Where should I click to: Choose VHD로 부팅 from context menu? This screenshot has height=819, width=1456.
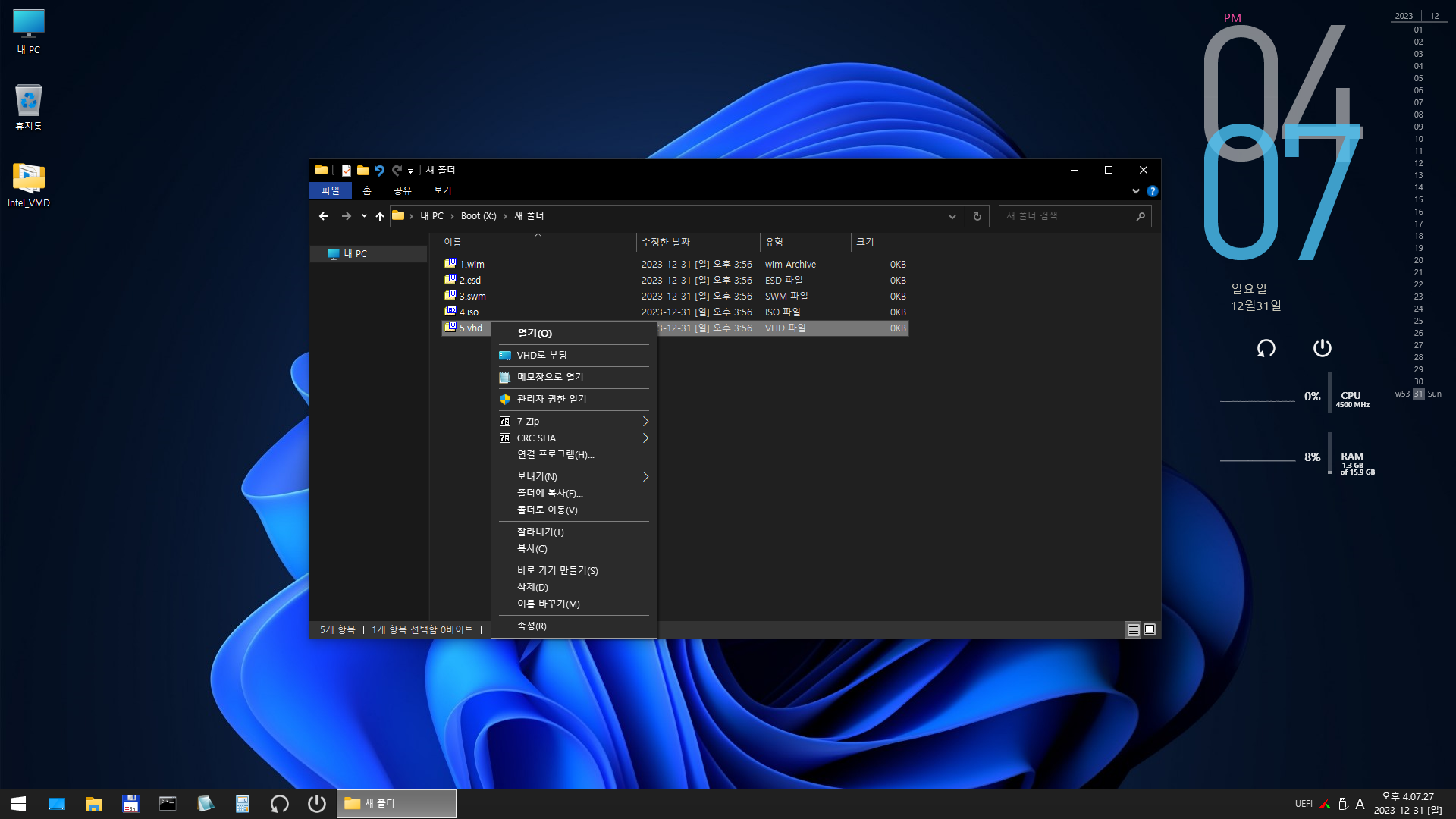click(x=574, y=356)
